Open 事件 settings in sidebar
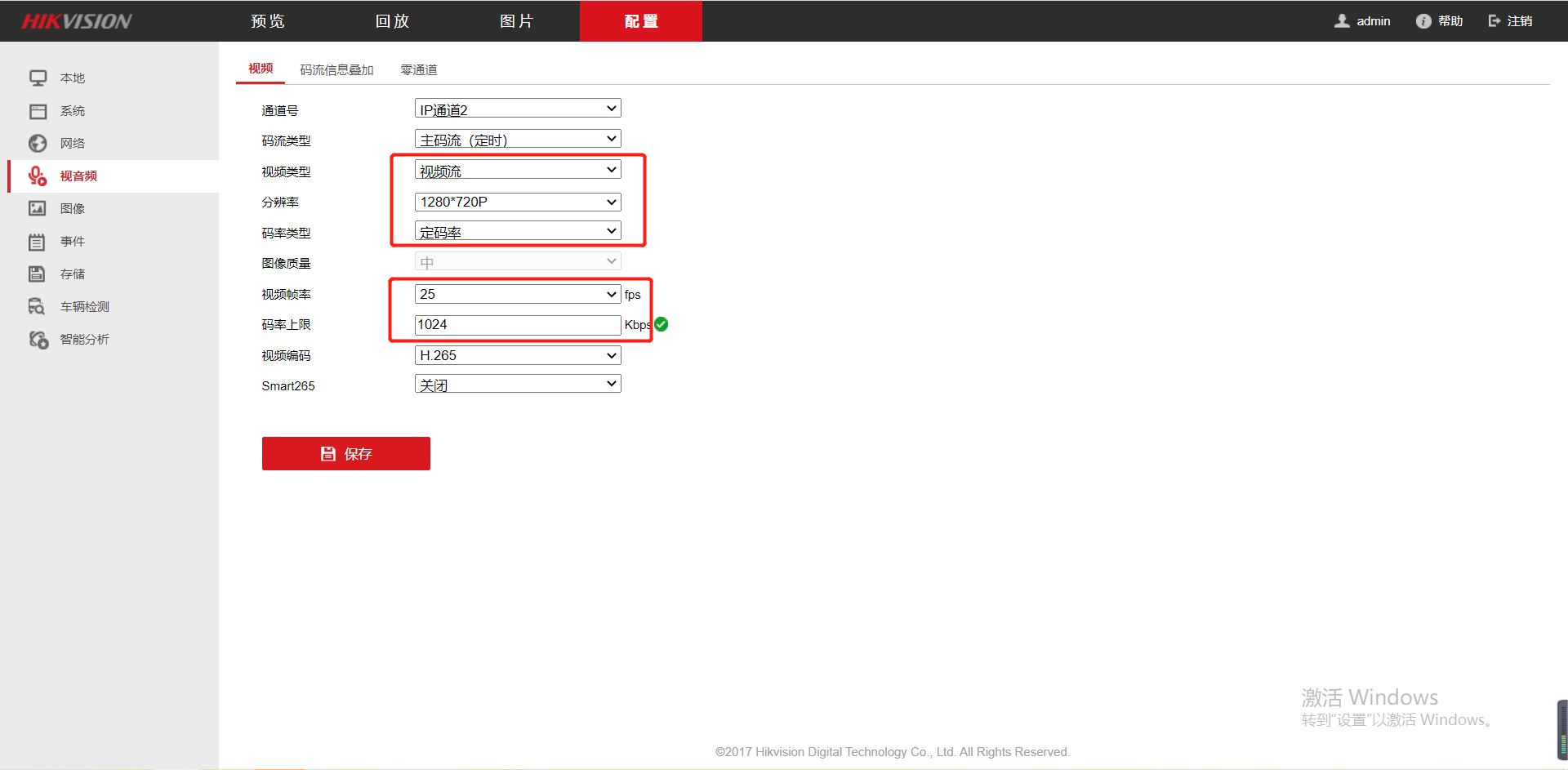 pyautogui.click(x=73, y=242)
